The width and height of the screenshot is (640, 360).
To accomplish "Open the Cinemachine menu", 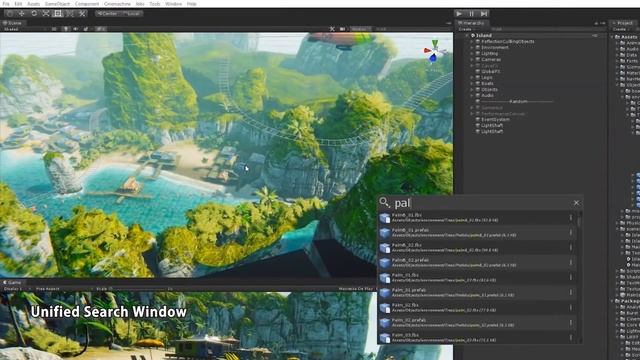I will (x=117, y=4).
